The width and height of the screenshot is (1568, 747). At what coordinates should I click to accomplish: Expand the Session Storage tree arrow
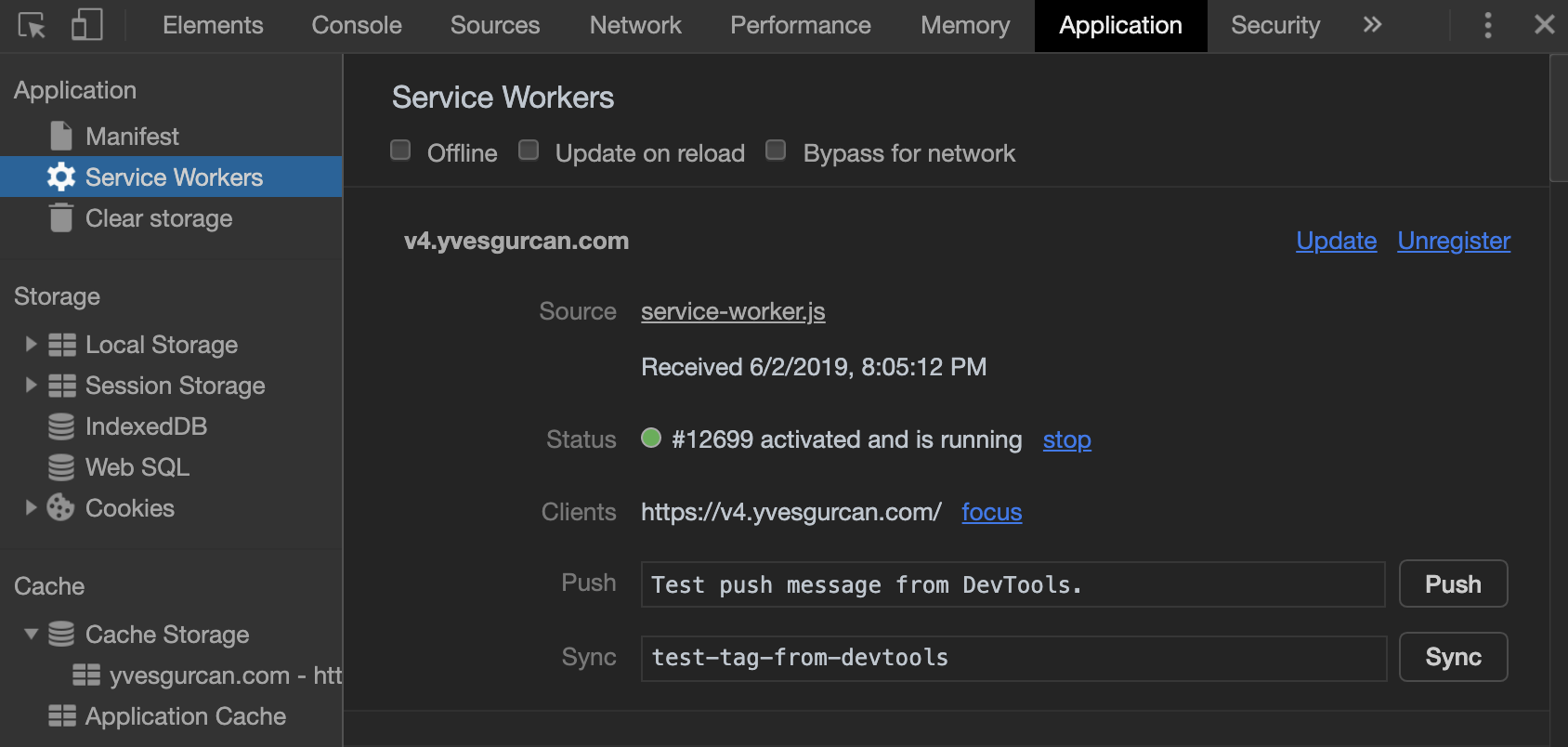[x=31, y=386]
